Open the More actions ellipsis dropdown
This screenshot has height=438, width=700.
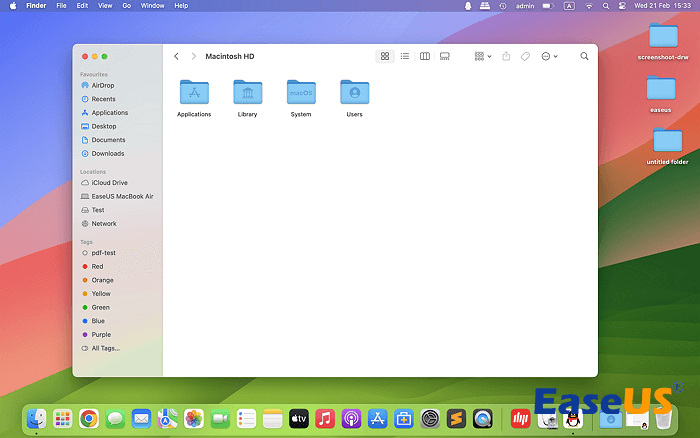549,57
